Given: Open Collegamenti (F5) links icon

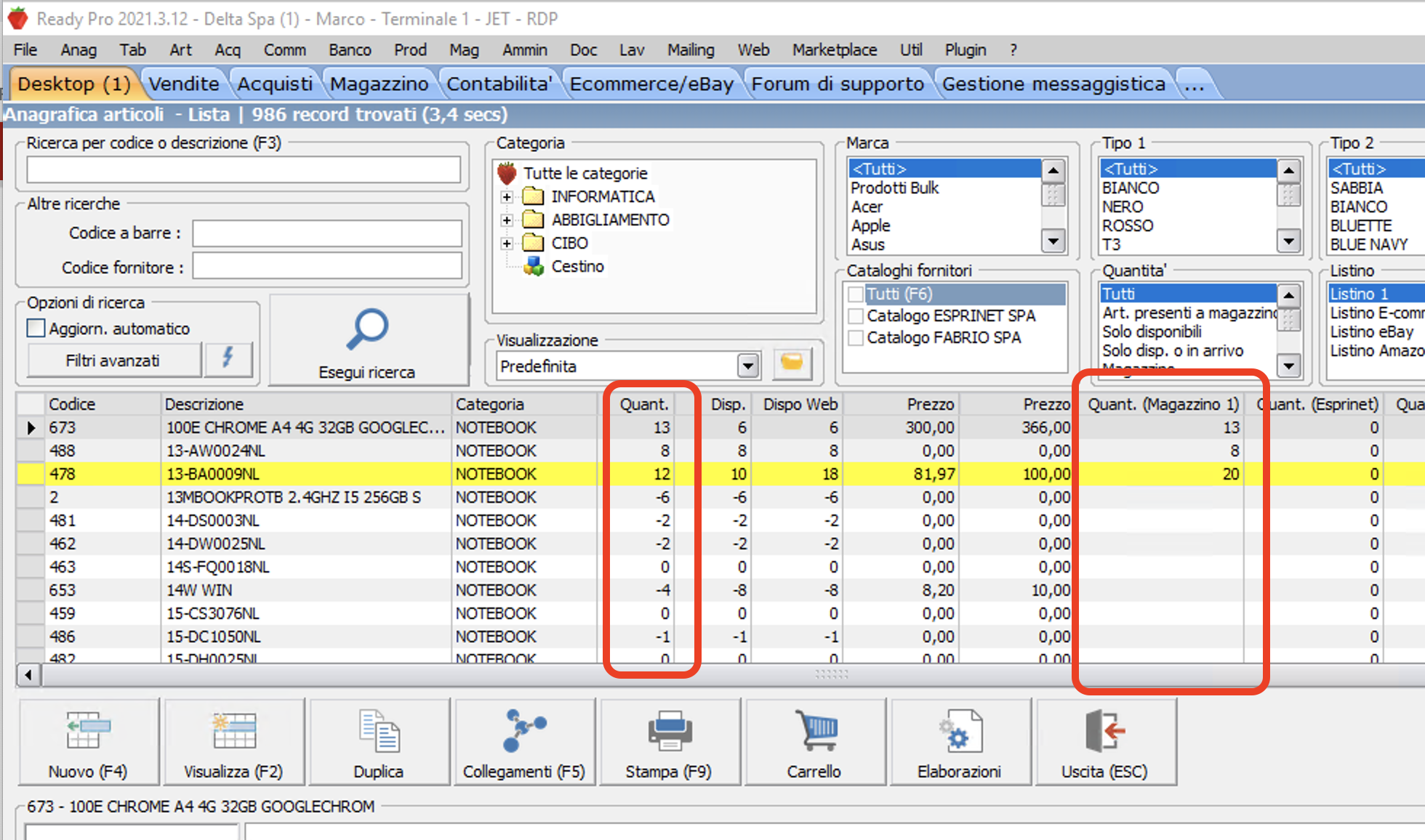Looking at the screenshot, I should [x=524, y=731].
